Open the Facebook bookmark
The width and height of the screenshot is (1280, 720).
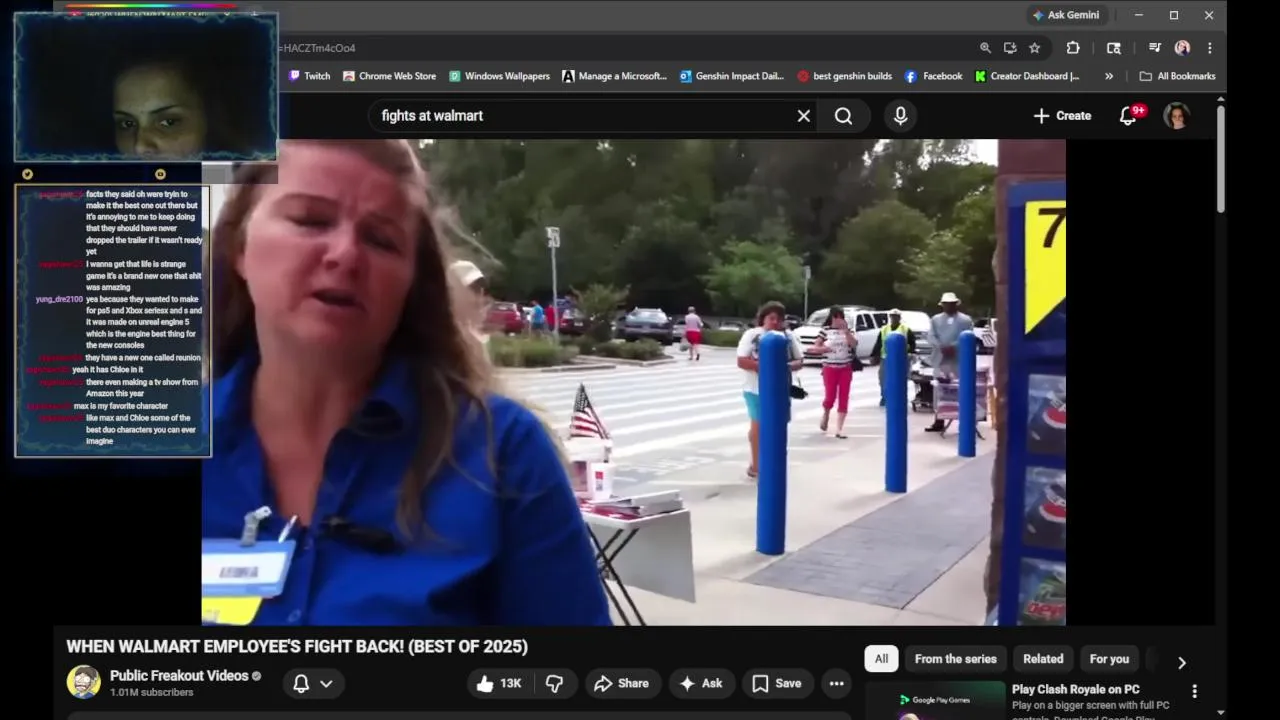(934, 76)
